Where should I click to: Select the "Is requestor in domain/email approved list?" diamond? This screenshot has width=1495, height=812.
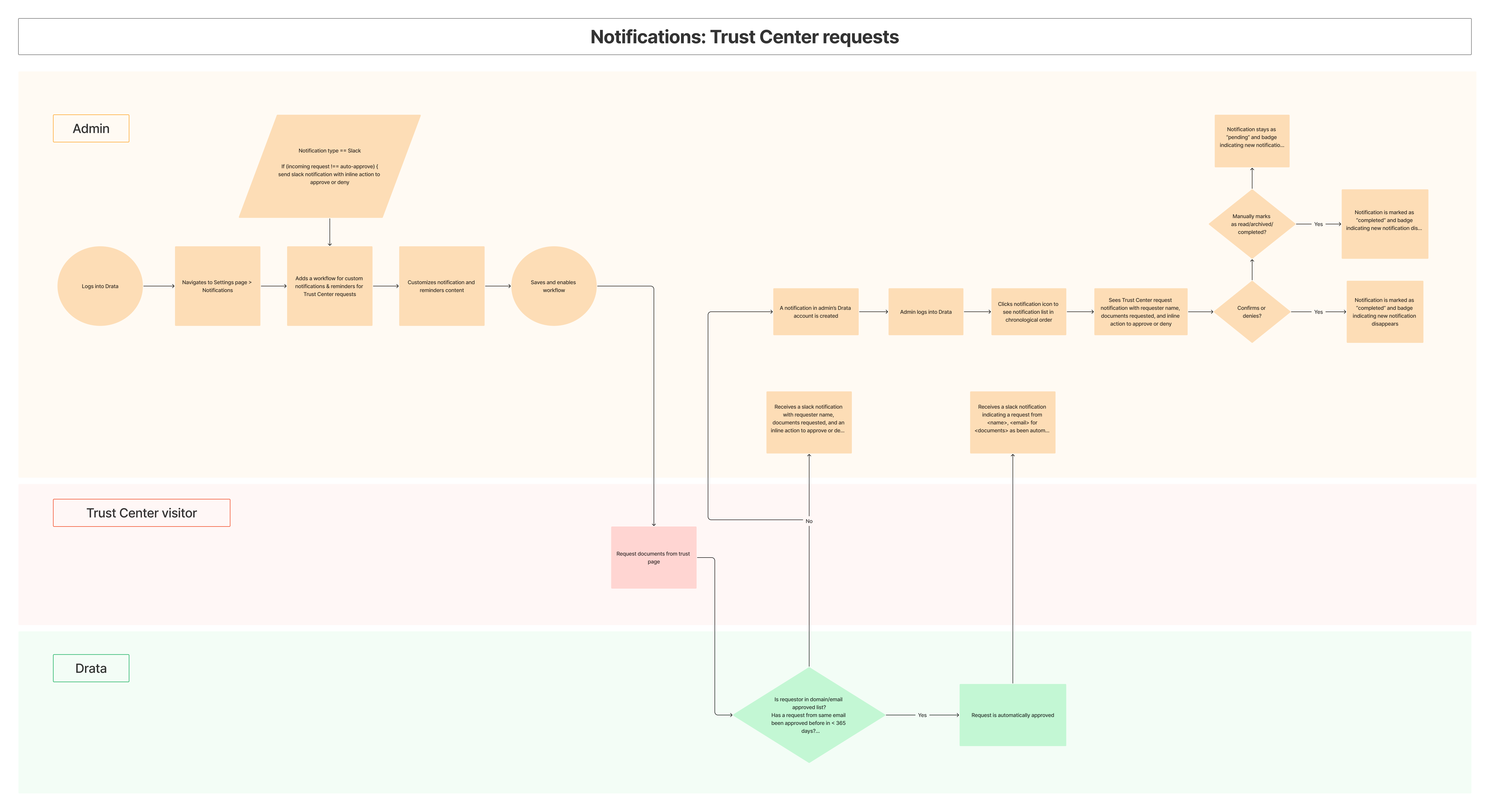(x=808, y=715)
